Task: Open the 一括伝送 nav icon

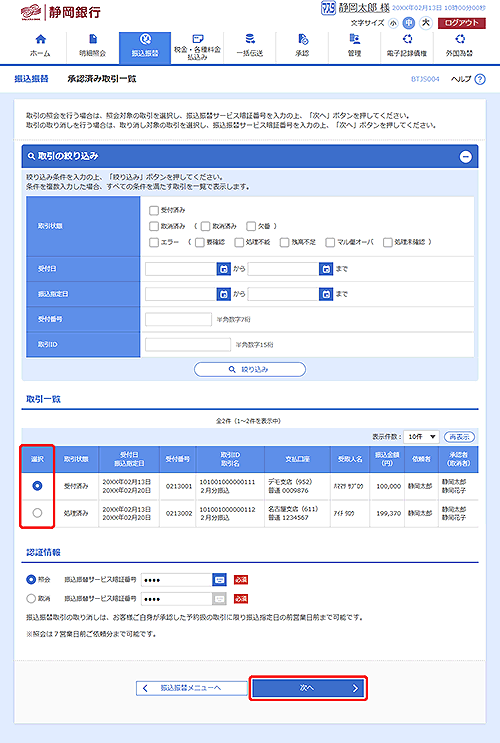Action: (x=250, y=39)
